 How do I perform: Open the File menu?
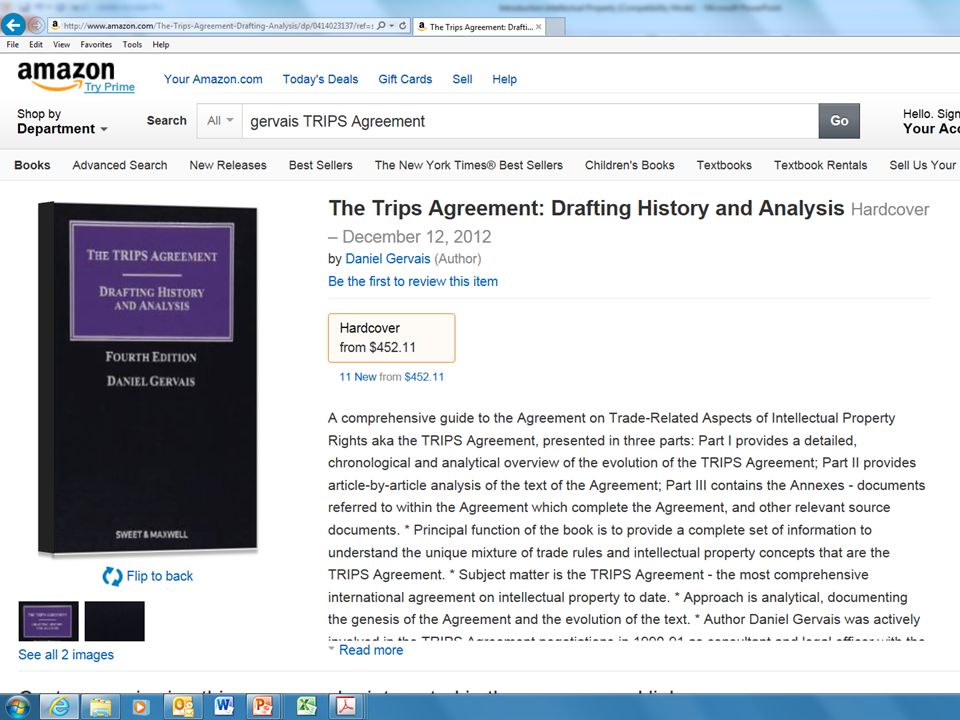click(12, 45)
